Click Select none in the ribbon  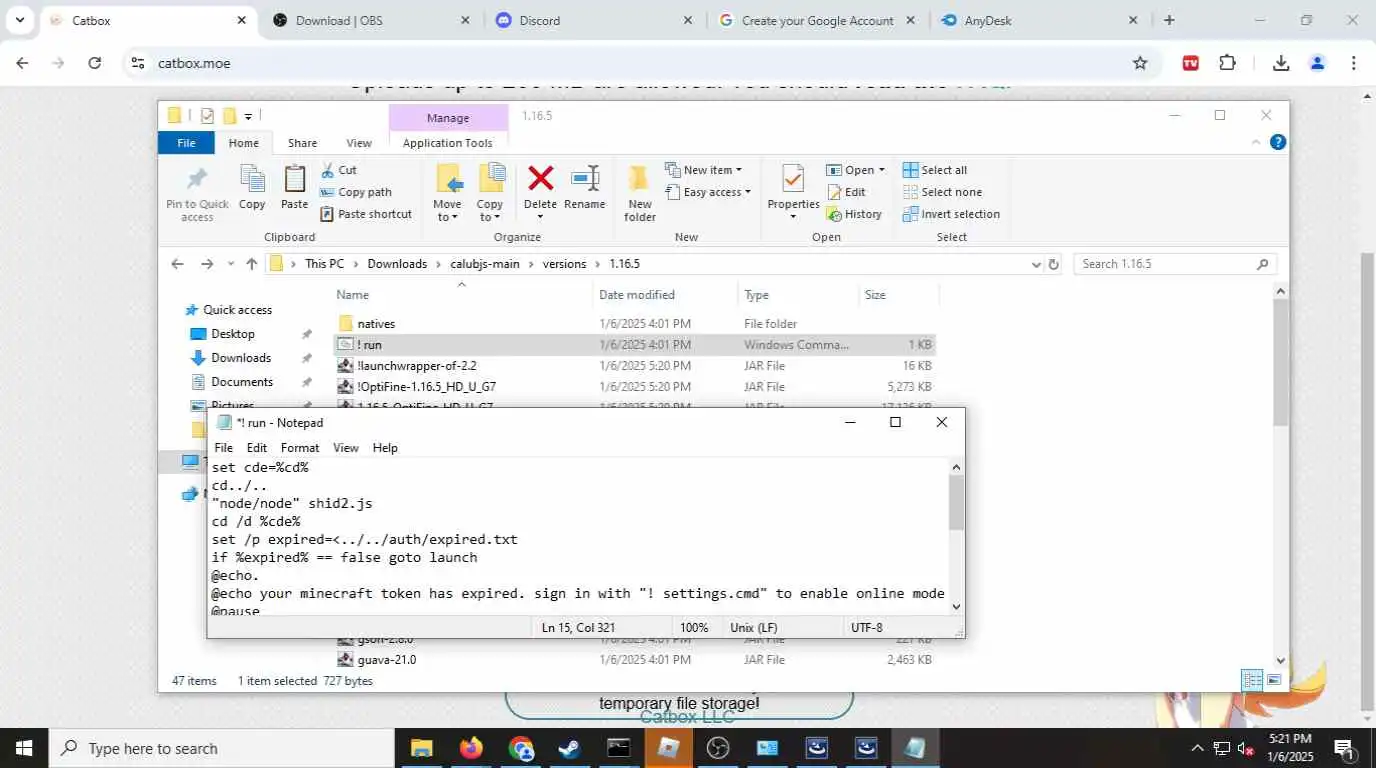(942, 192)
